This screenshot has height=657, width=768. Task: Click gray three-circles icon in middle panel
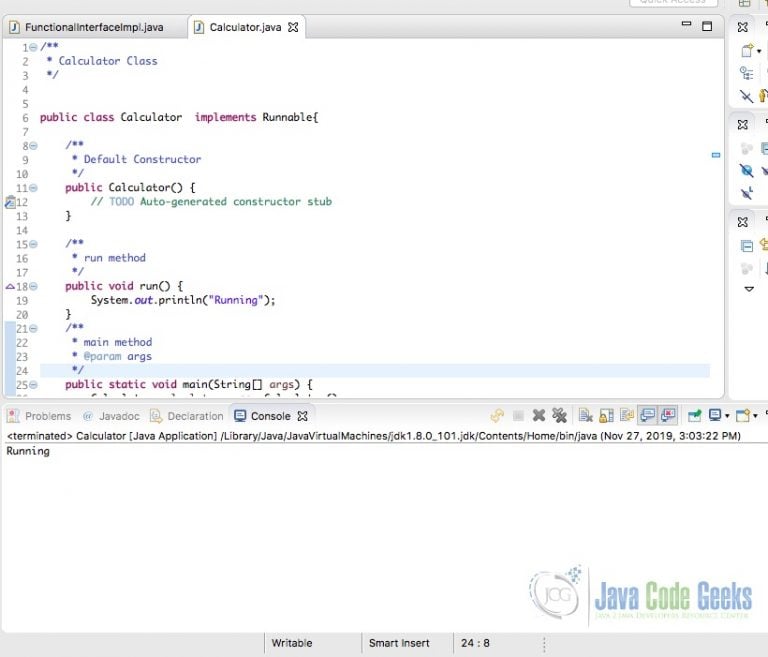click(x=746, y=148)
